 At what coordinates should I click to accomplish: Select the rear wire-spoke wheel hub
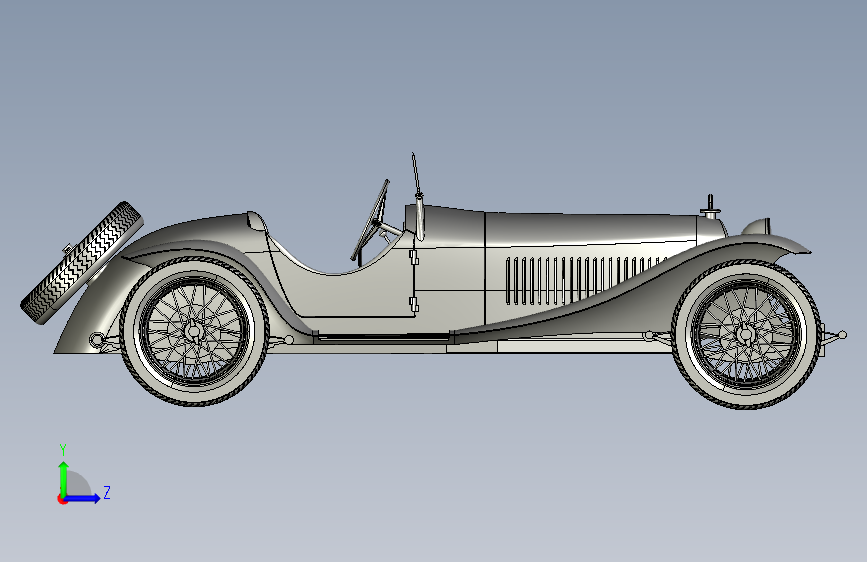pyautogui.click(x=194, y=331)
